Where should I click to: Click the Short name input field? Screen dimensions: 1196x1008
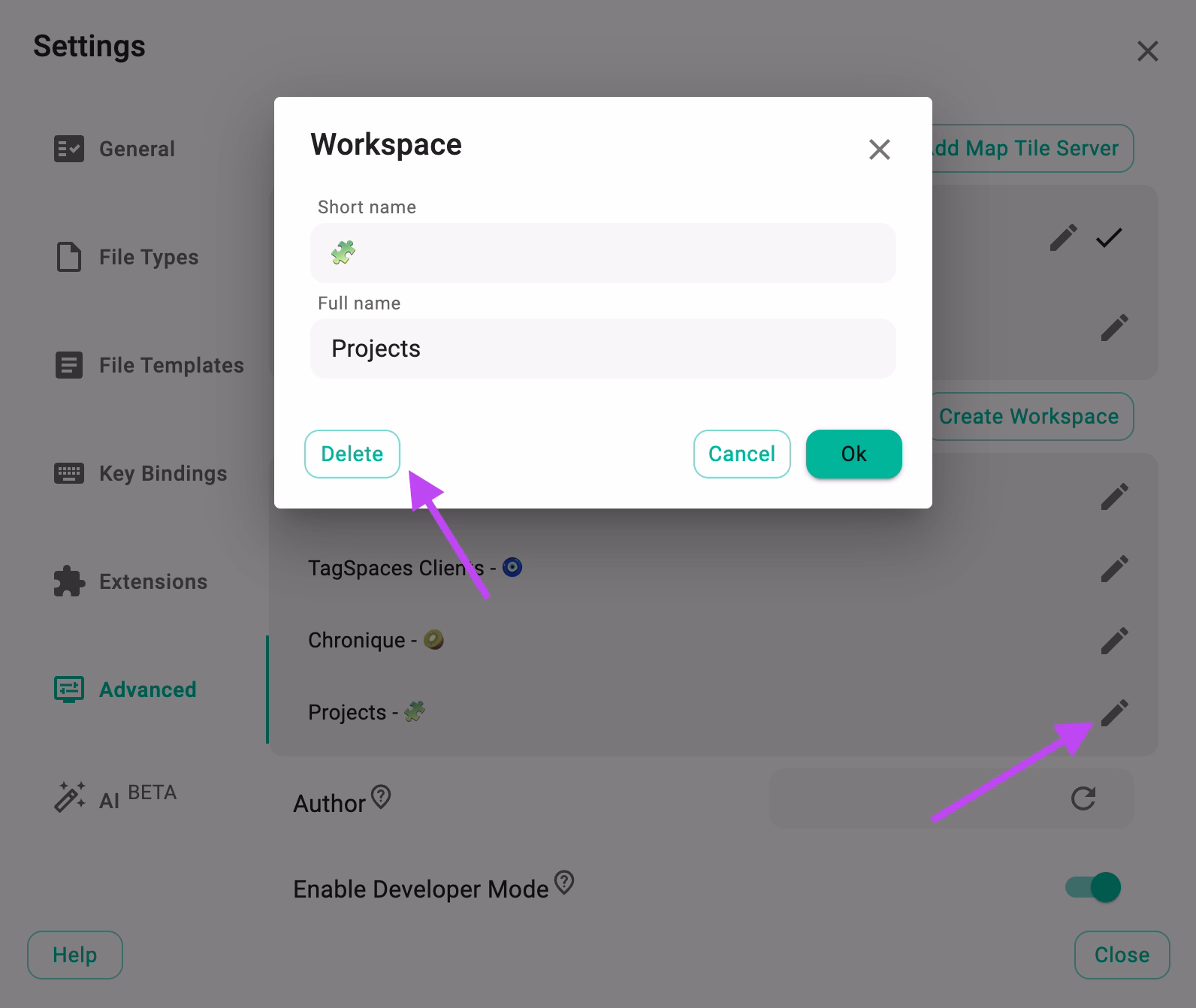(x=603, y=253)
